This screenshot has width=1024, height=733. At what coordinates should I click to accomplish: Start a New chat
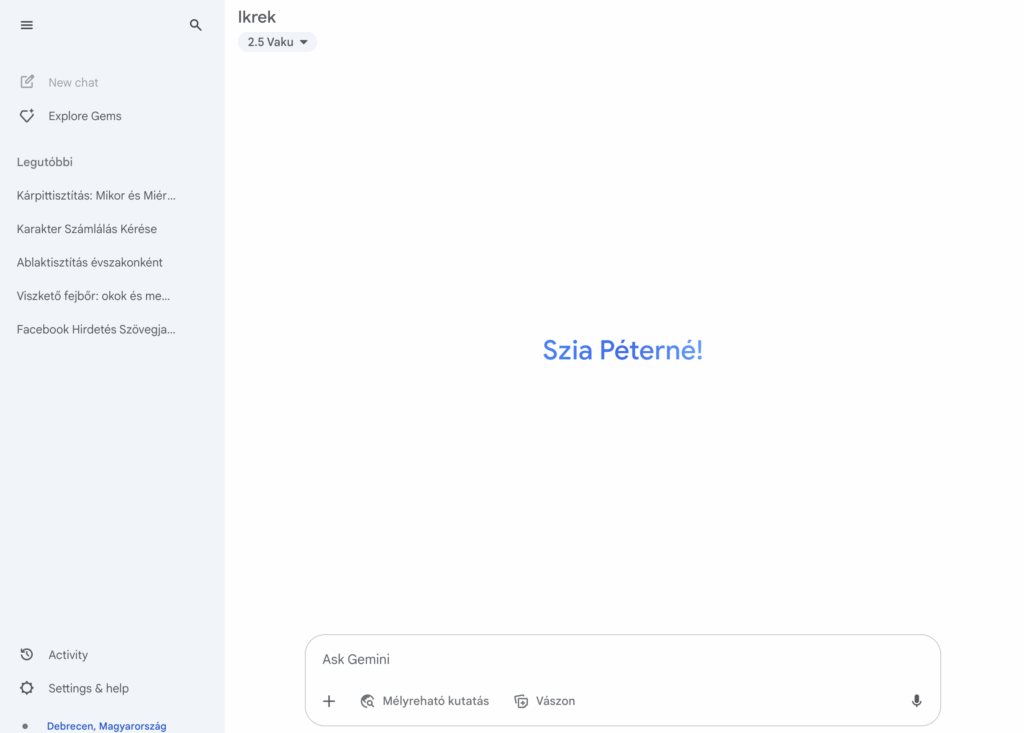point(73,82)
